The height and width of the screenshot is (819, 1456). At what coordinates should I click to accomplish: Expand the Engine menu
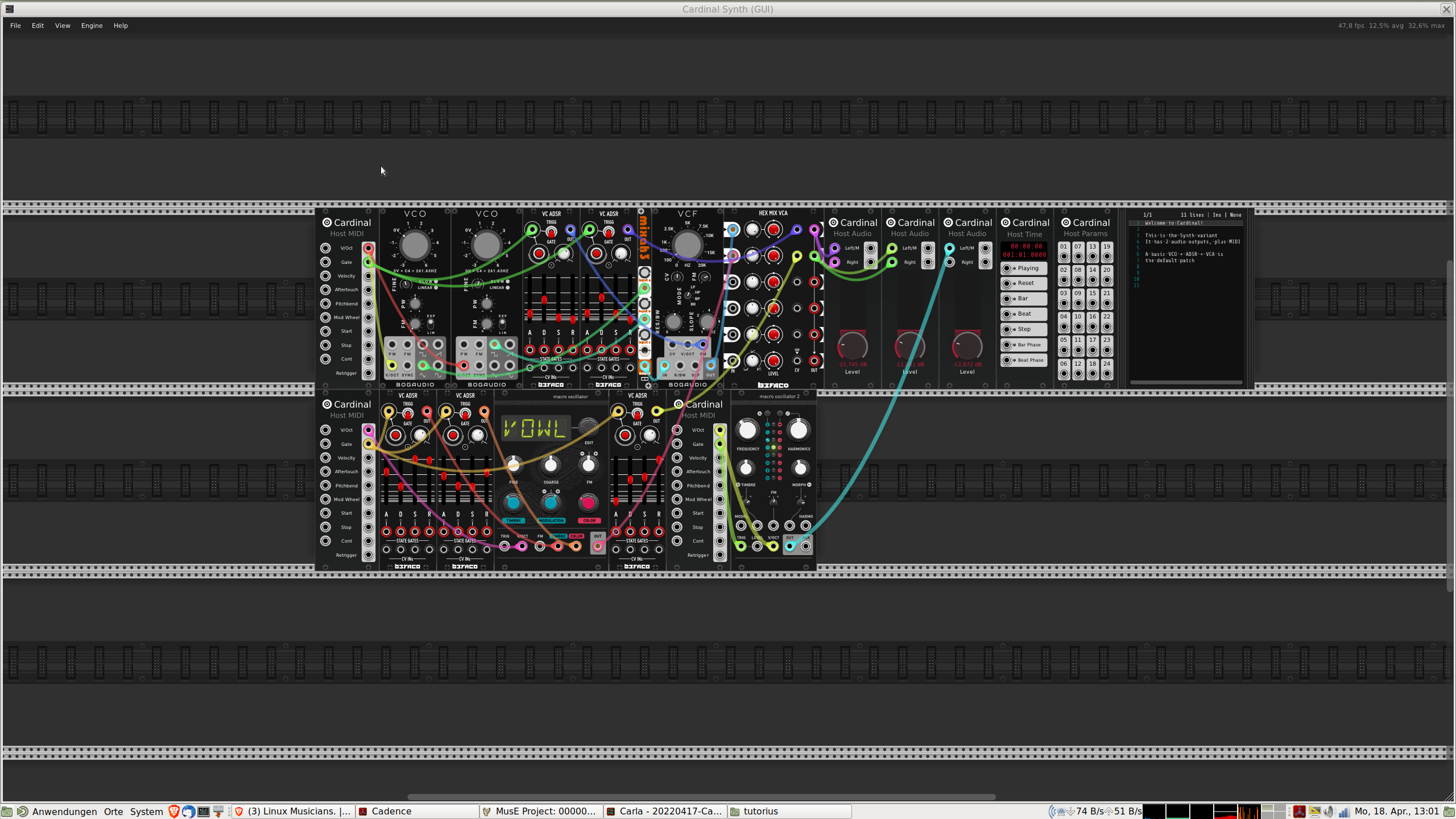click(92, 26)
